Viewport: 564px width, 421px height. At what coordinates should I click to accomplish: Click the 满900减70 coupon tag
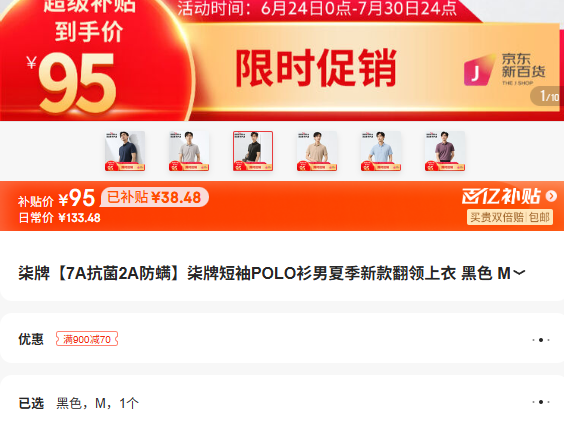point(87,339)
